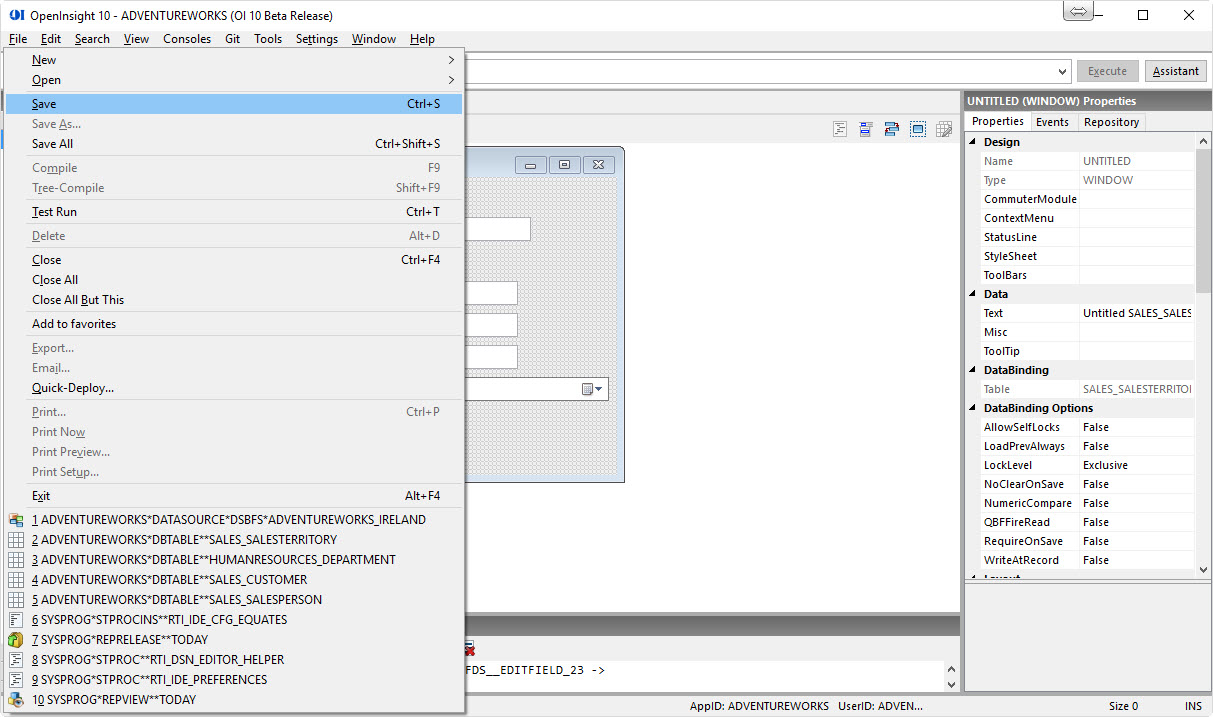Screen dimensions: 1213x717
Task: Open the Tools menu in the menu bar
Action: 268,39
